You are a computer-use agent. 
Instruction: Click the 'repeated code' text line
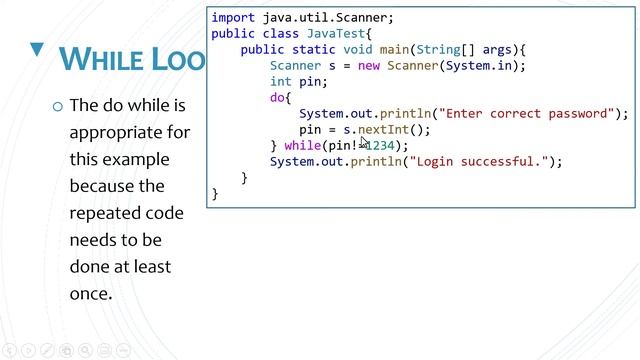127,213
